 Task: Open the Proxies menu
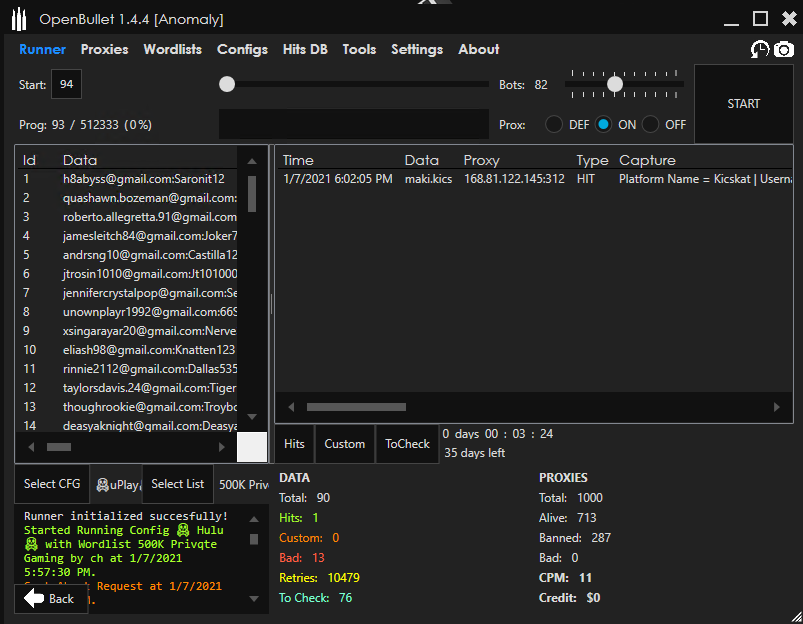104,49
